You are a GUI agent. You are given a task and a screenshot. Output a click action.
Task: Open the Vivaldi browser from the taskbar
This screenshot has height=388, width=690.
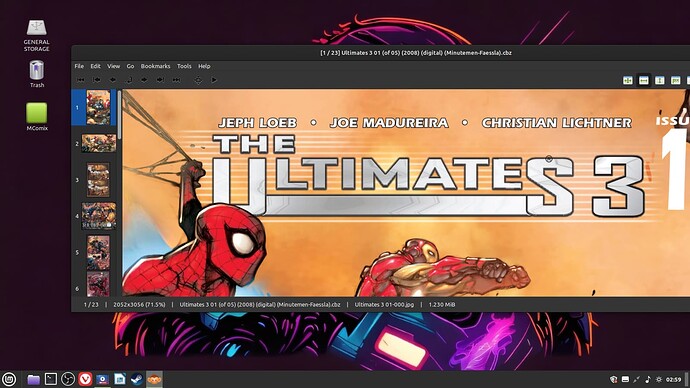[x=85, y=379]
